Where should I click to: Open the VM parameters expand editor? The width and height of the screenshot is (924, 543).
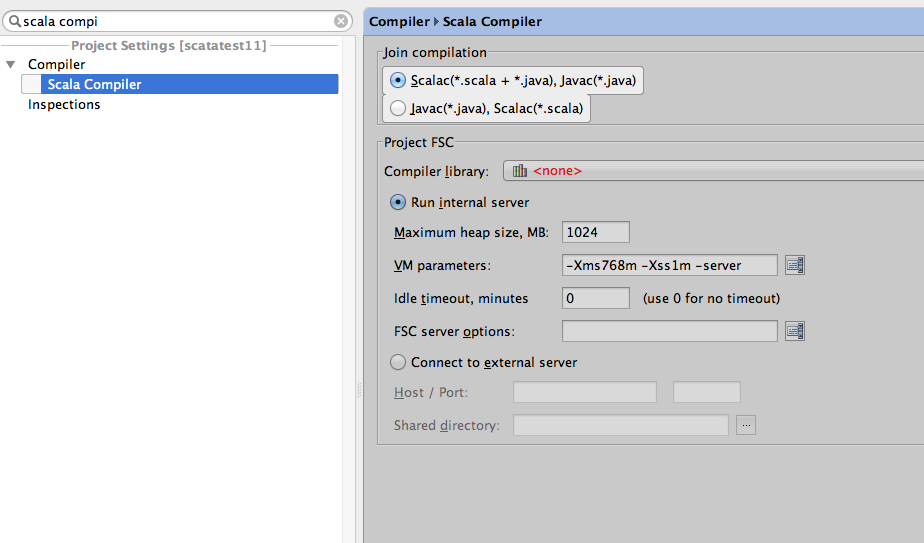[x=795, y=265]
